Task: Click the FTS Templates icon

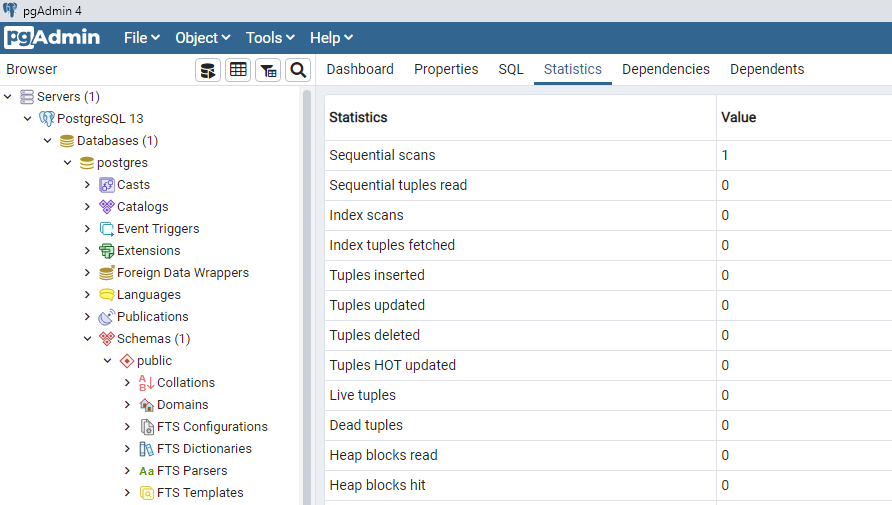Action: [x=146, y=493]
